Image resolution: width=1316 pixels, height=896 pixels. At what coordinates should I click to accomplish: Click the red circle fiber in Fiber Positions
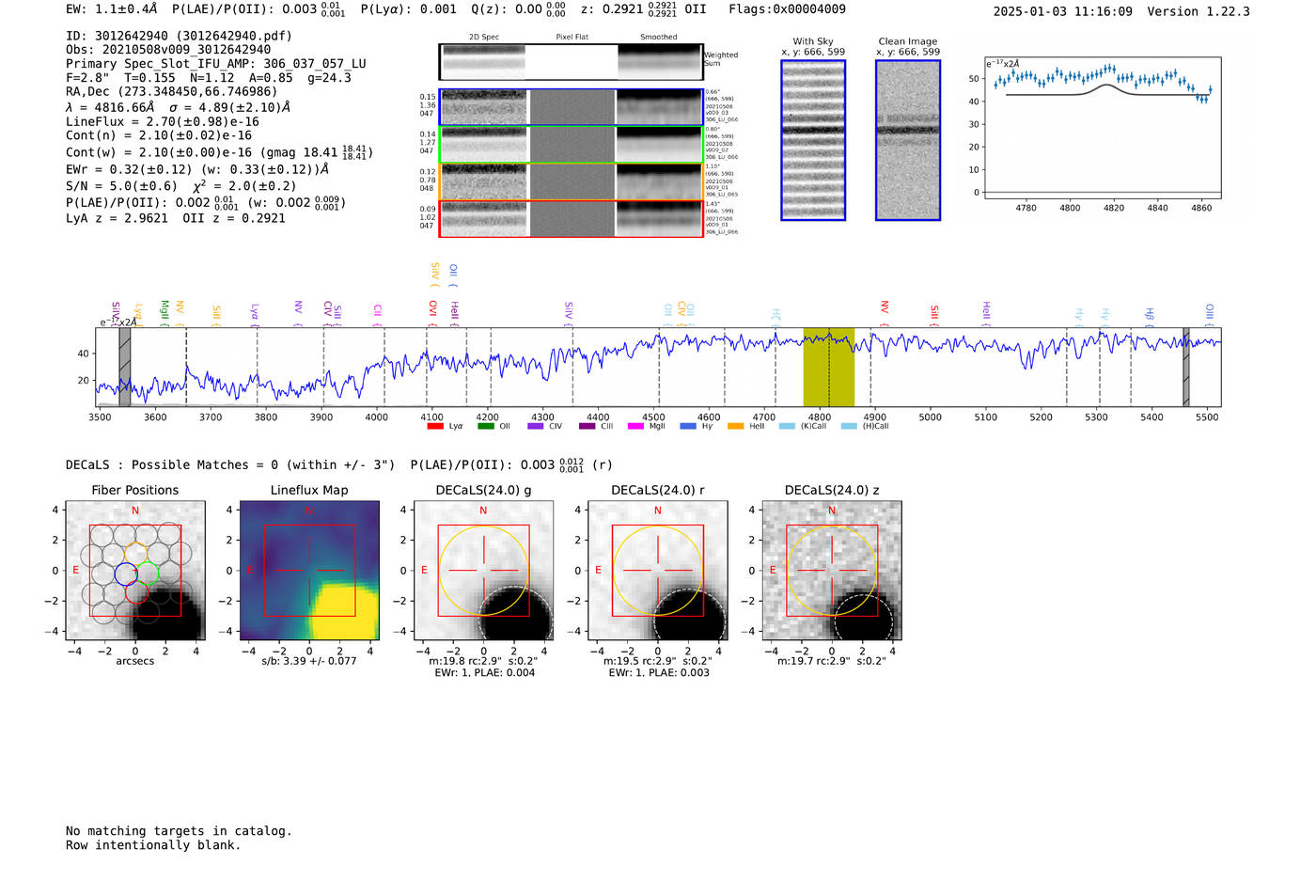point(137,592)
